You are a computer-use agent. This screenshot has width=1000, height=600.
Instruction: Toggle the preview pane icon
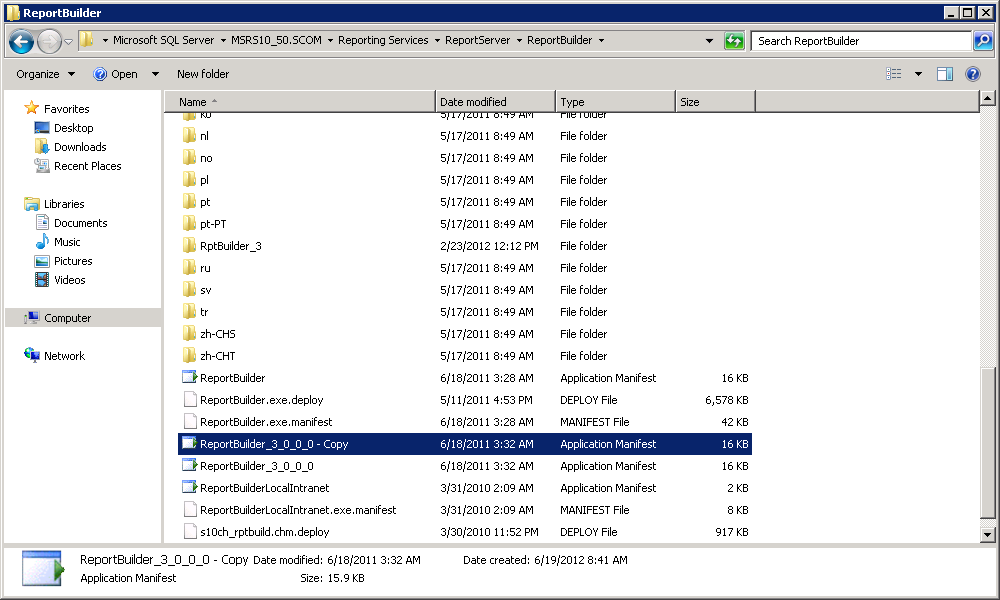pos(945,74)
